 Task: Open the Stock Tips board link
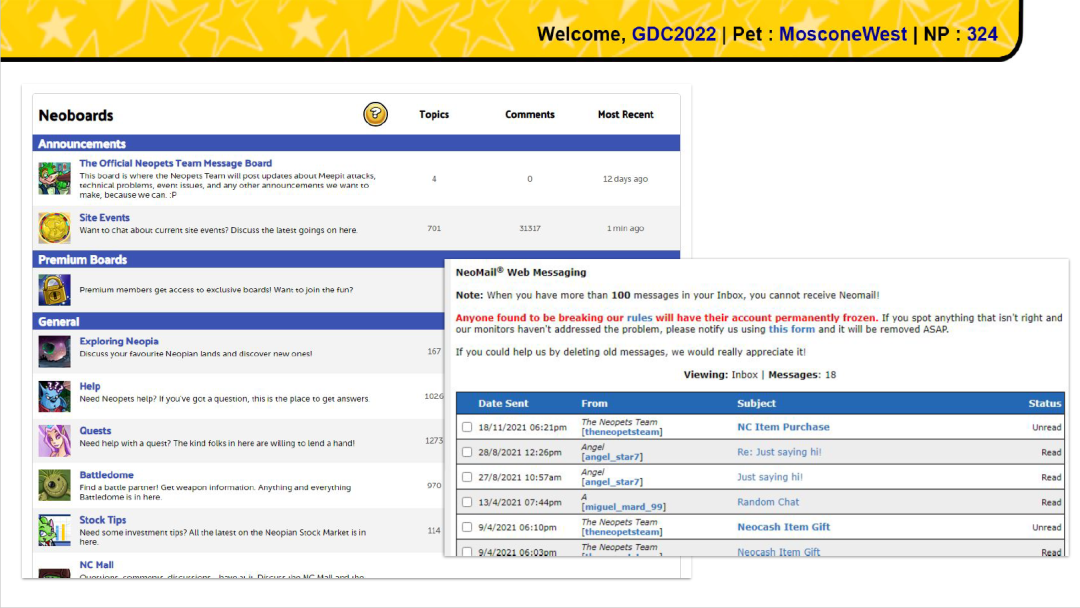(103, 520)
